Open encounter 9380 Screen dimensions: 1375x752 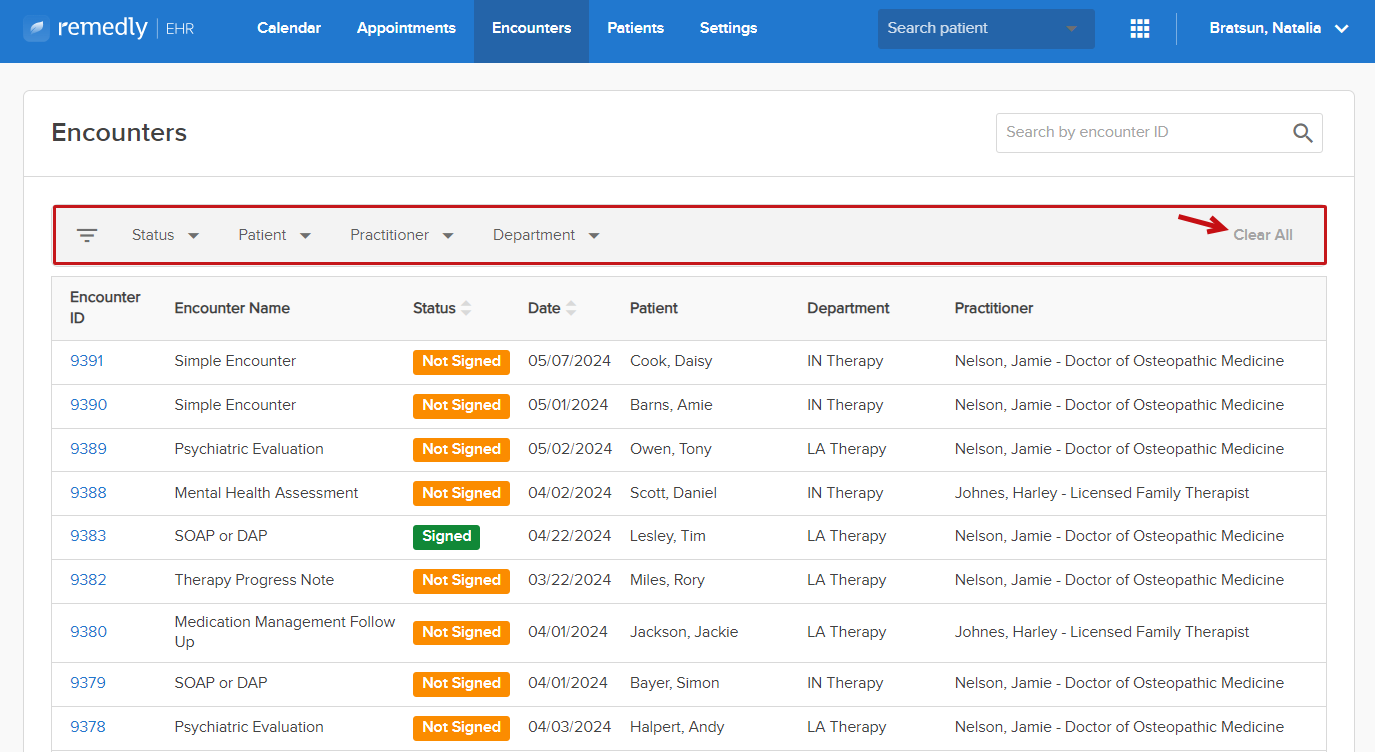(88, 632)
